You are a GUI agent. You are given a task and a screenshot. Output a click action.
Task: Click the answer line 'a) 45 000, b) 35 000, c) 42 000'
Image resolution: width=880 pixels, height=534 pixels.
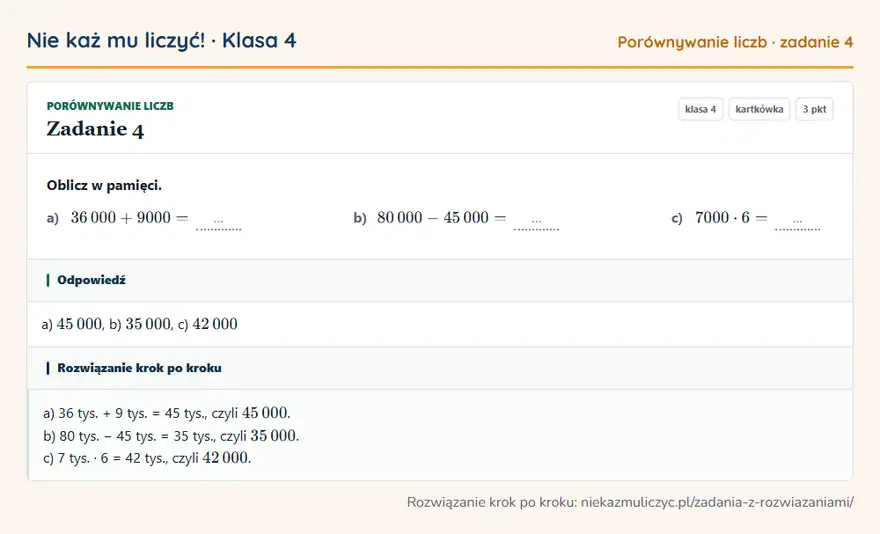pyautogui.click(x=140, y=324)
